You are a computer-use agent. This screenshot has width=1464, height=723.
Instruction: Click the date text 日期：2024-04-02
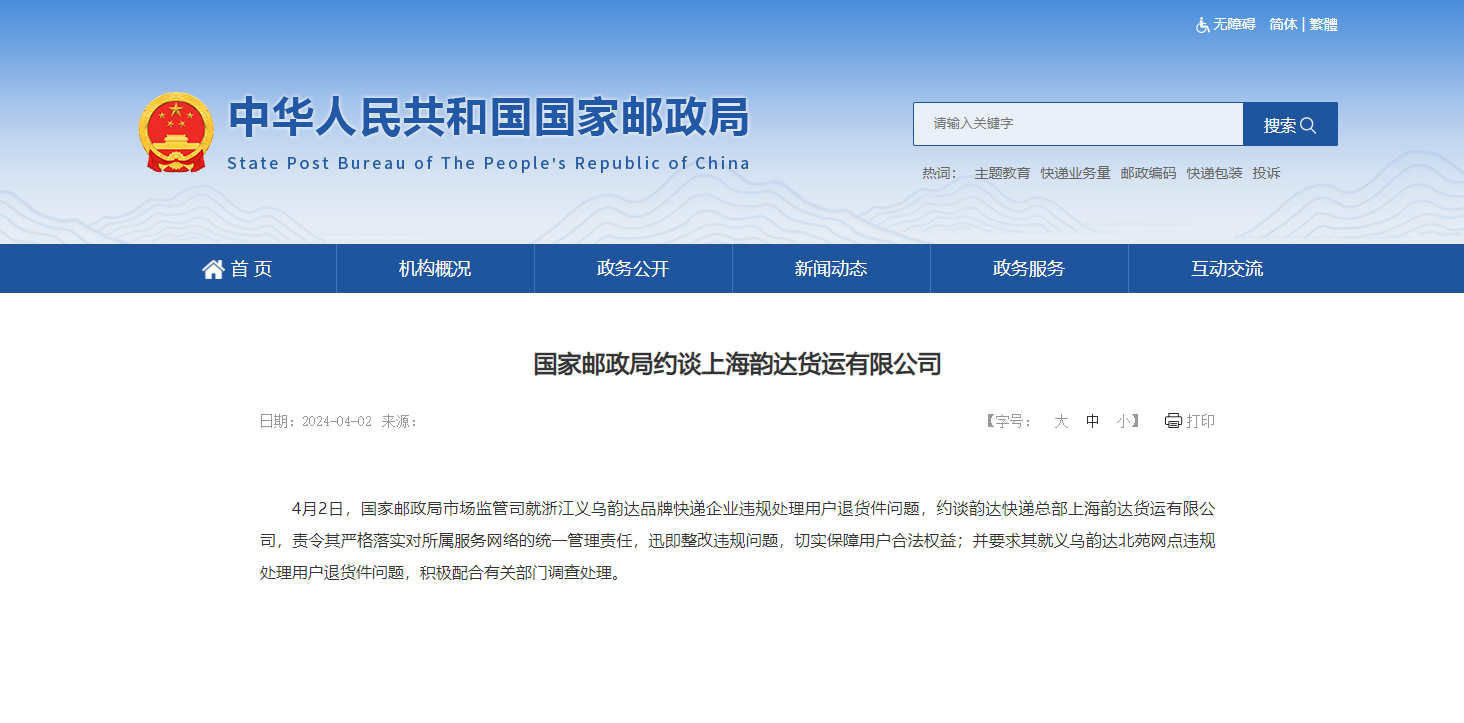tap(316, 421)
